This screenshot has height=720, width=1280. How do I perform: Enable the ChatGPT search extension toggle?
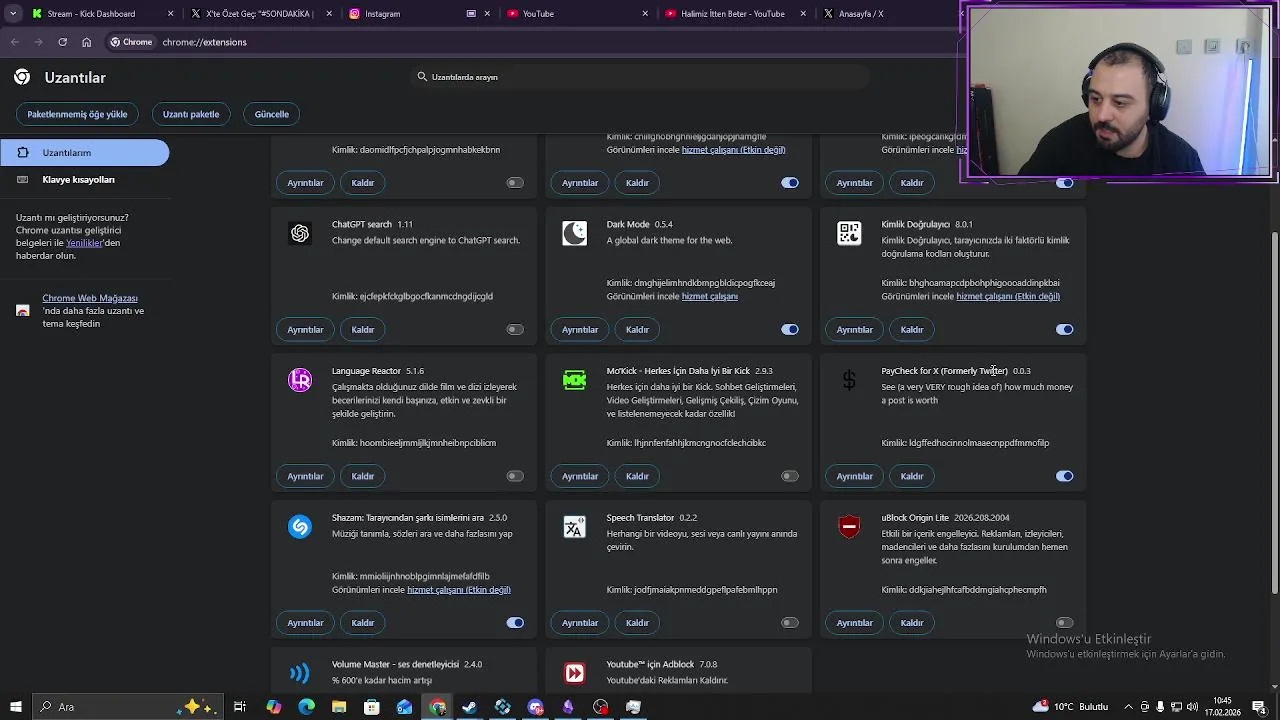coord(515,329)
